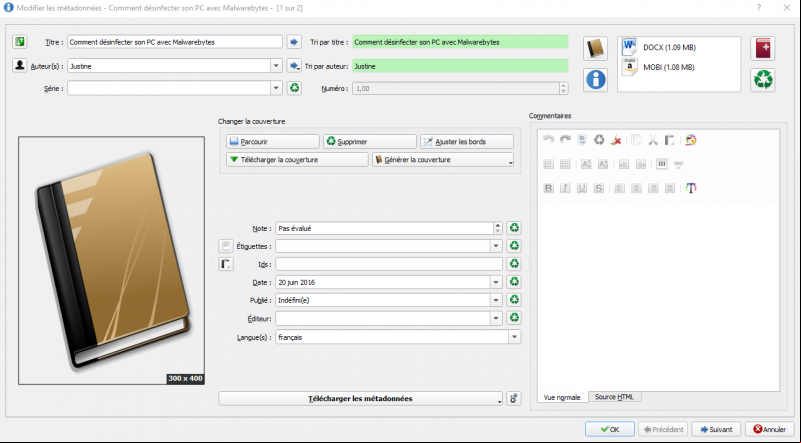801x443 pixels.
Task: Pick the comment background color
Action: tap(691, 140)
